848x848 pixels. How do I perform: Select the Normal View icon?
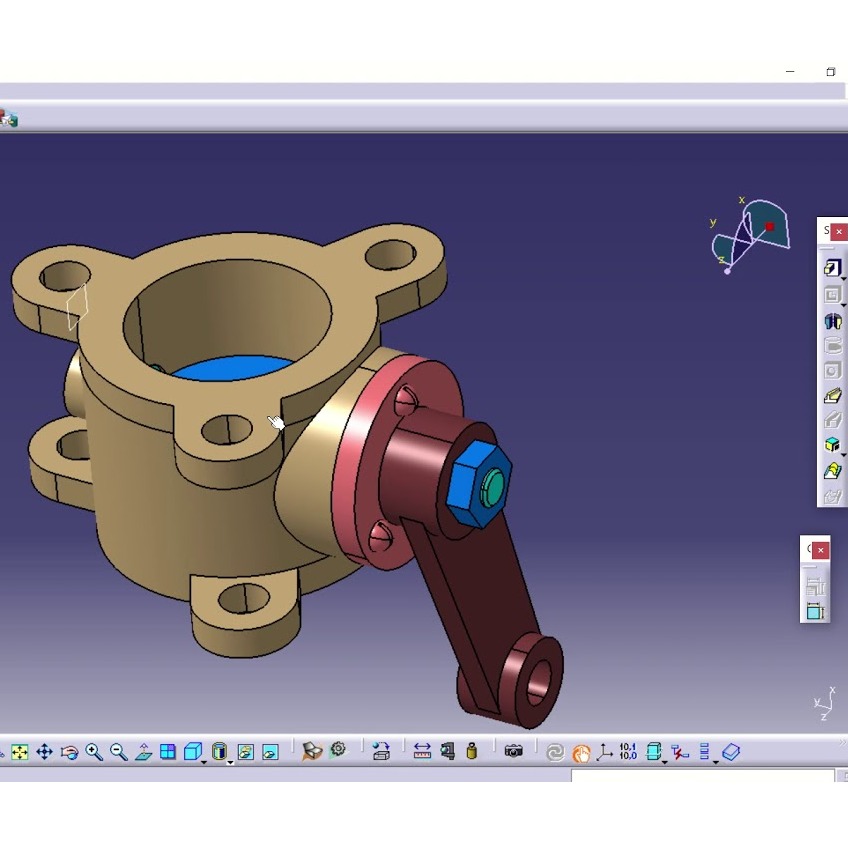143,752
